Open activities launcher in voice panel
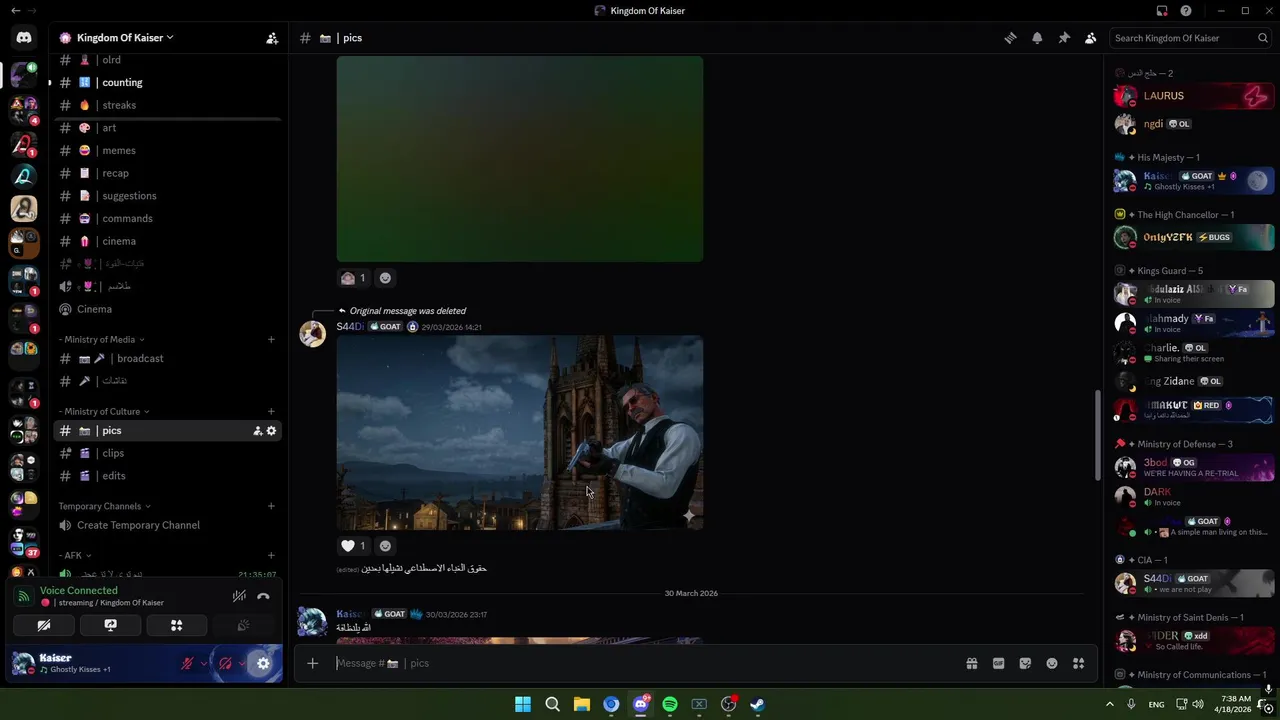Image resolution: width=1280 pixels, height=720 pixels. 176,625
